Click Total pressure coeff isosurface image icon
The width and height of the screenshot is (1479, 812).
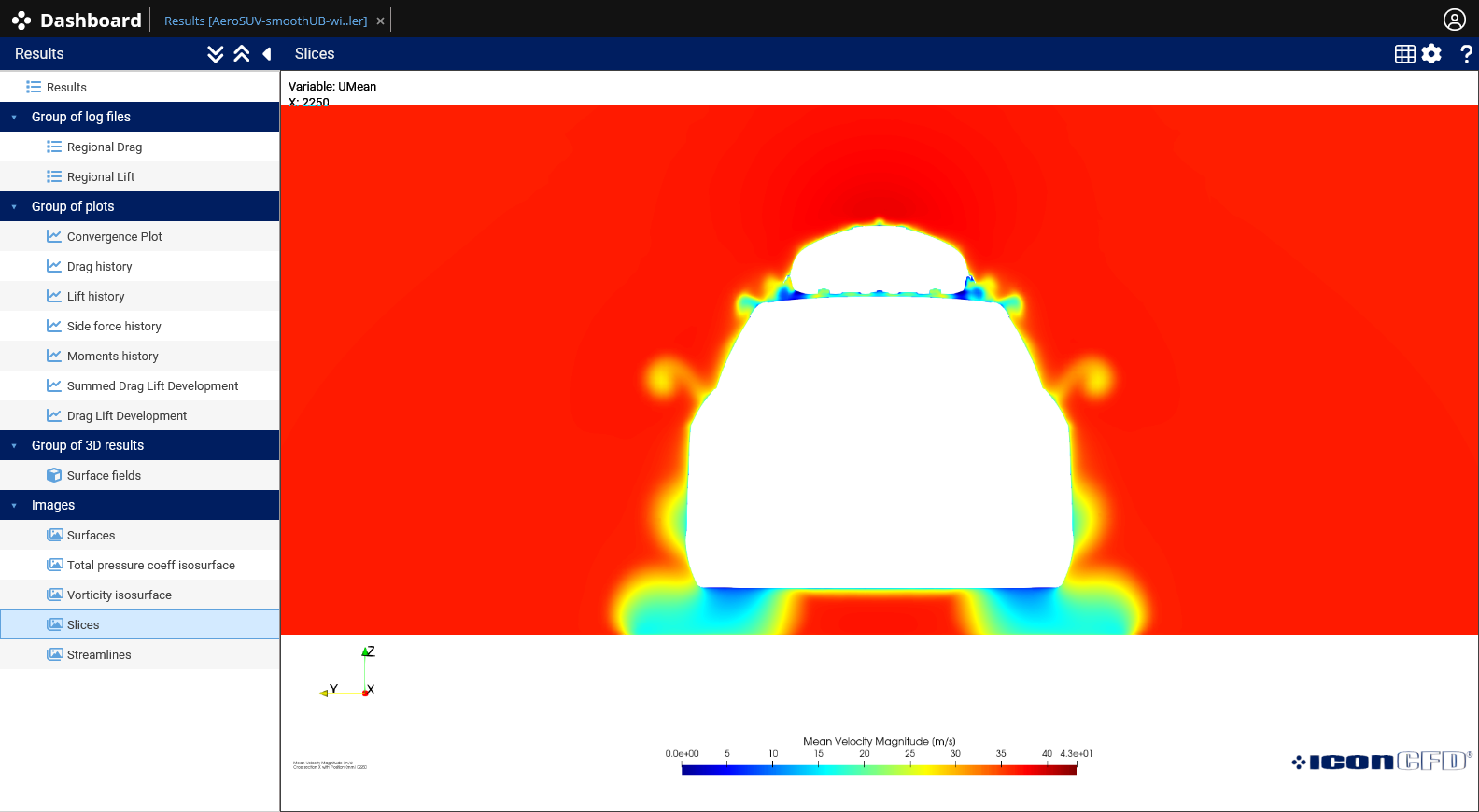pos(55,565)
